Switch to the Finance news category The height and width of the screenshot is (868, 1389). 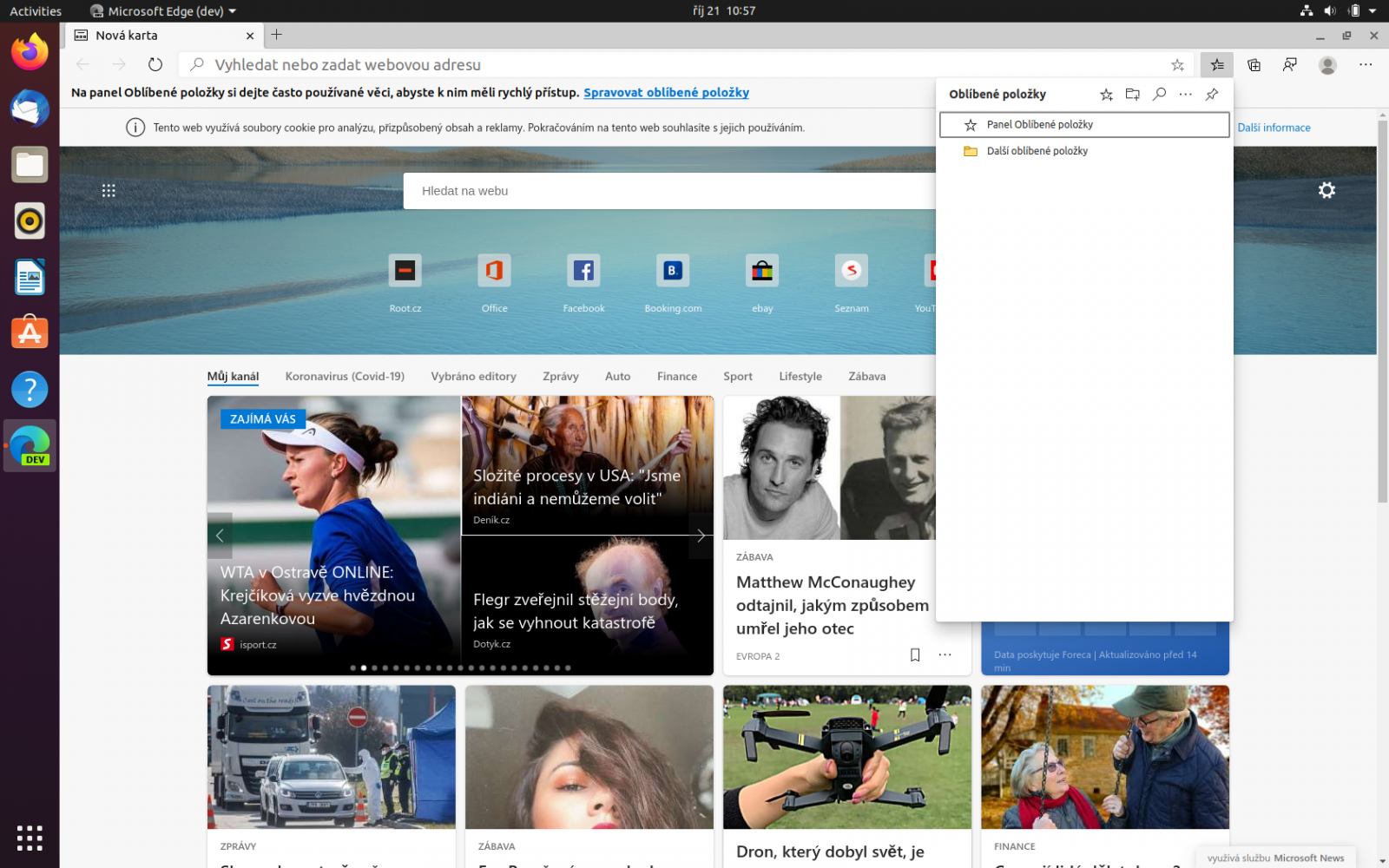676,376
